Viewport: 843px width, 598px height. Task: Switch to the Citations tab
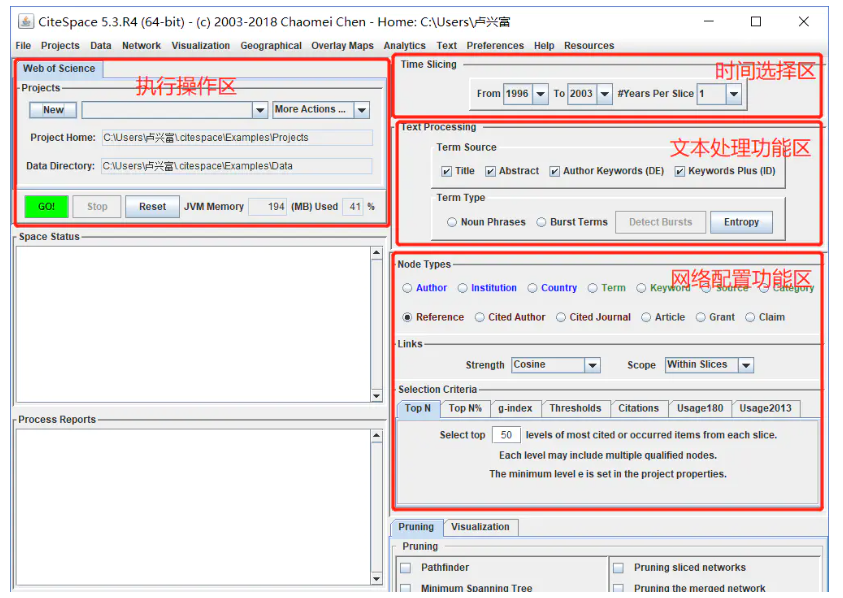(638, 409)
